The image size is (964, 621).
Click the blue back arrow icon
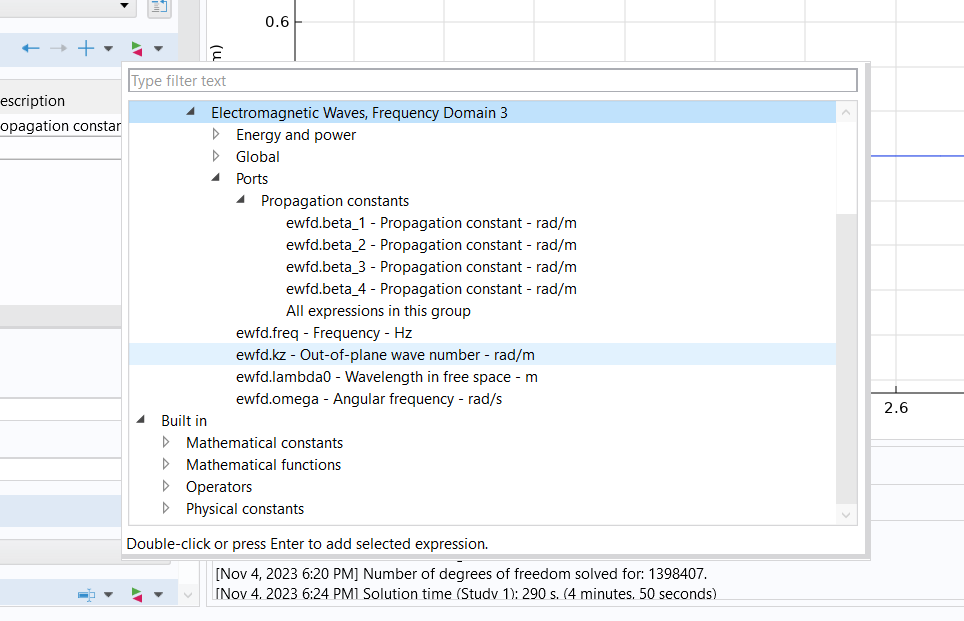(31, 48)
